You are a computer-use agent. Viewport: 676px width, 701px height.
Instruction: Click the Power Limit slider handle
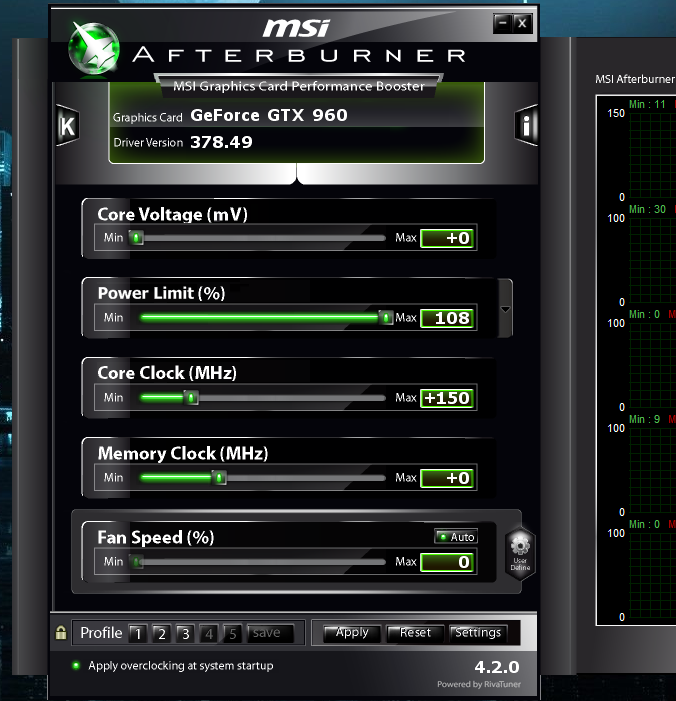386,318
